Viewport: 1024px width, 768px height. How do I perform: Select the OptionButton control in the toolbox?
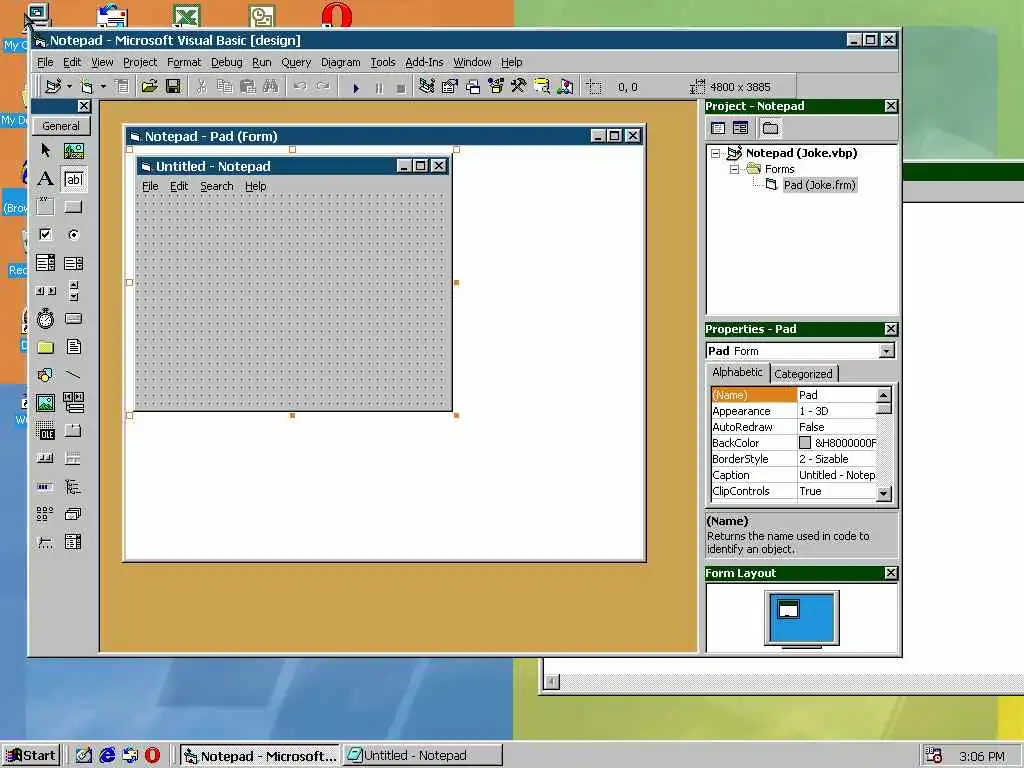pos(74,234)
